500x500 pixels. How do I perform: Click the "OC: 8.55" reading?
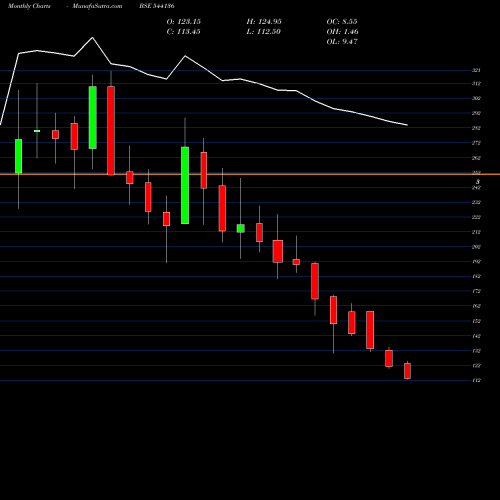pos(342,22)
